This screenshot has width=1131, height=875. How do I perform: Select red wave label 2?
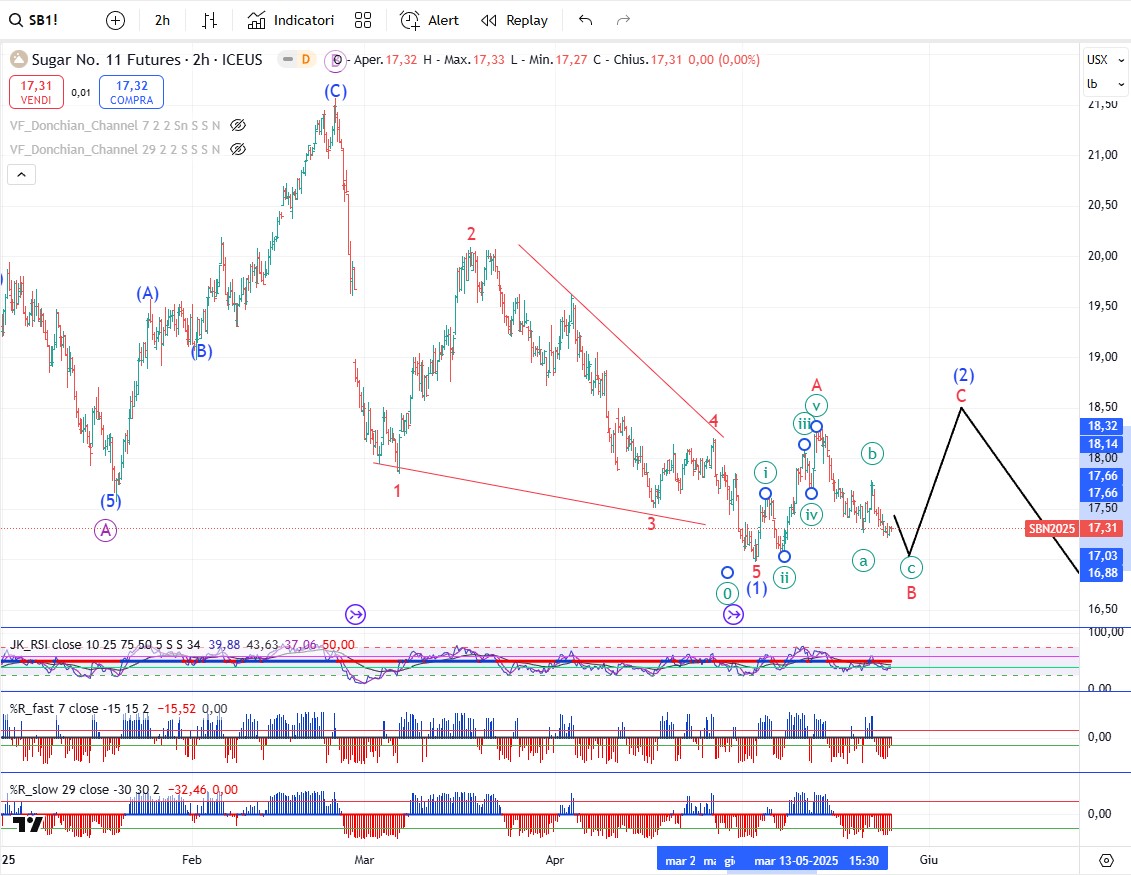tap(471, 234)
